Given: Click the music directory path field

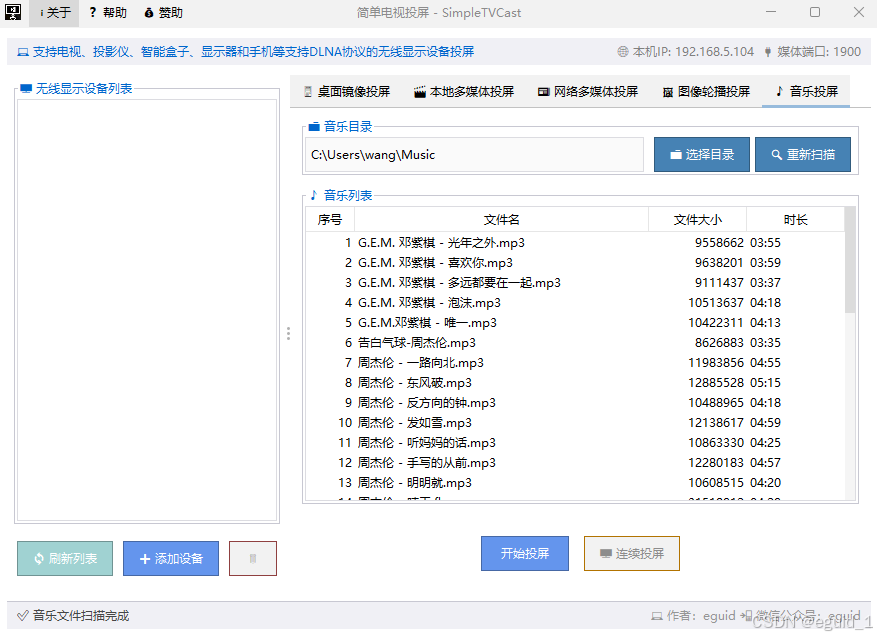Looking at the screenshot, I should pos(474,155).
